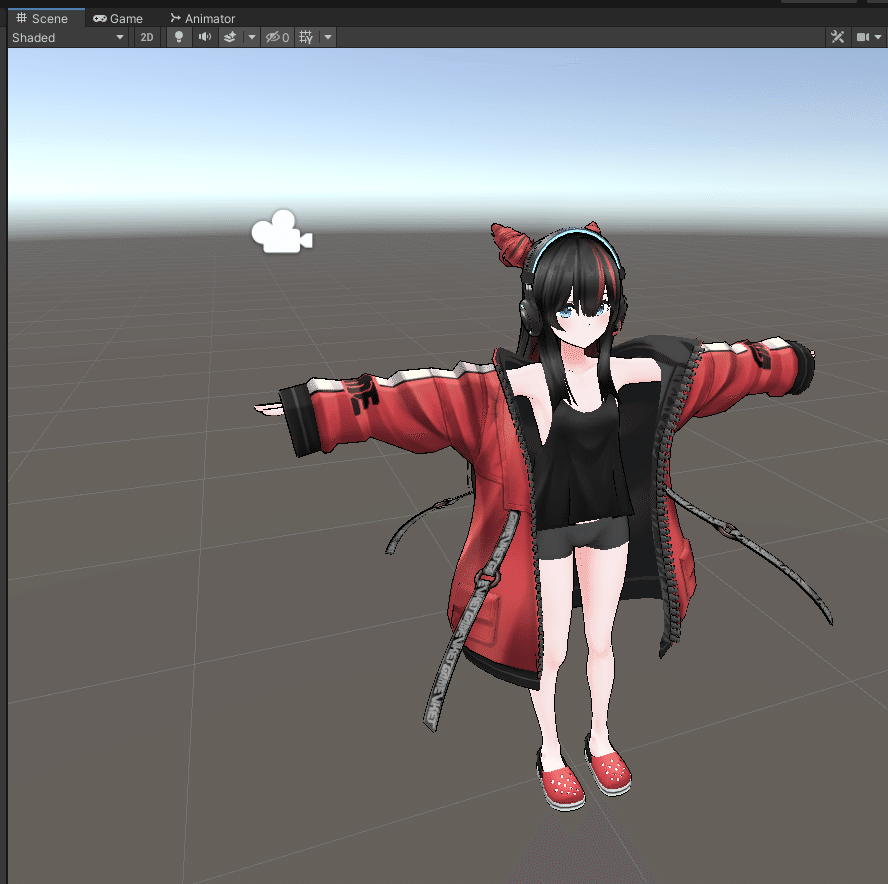Open editor tool settings with the wrench-pencil icon
The width and height of the screenshot is (888, 884).
click(837, 37)
